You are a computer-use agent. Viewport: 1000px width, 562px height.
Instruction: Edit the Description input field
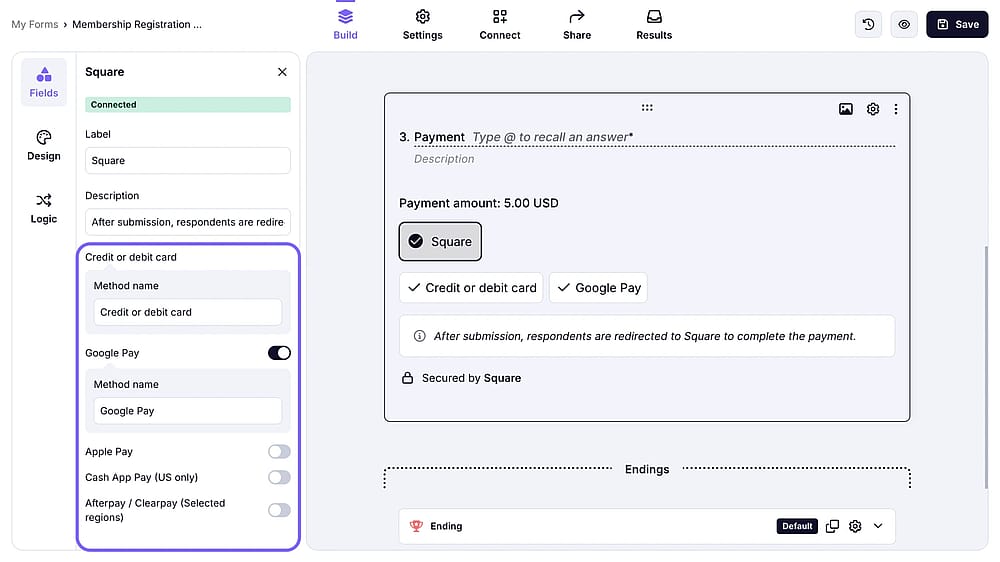[188, 222]
